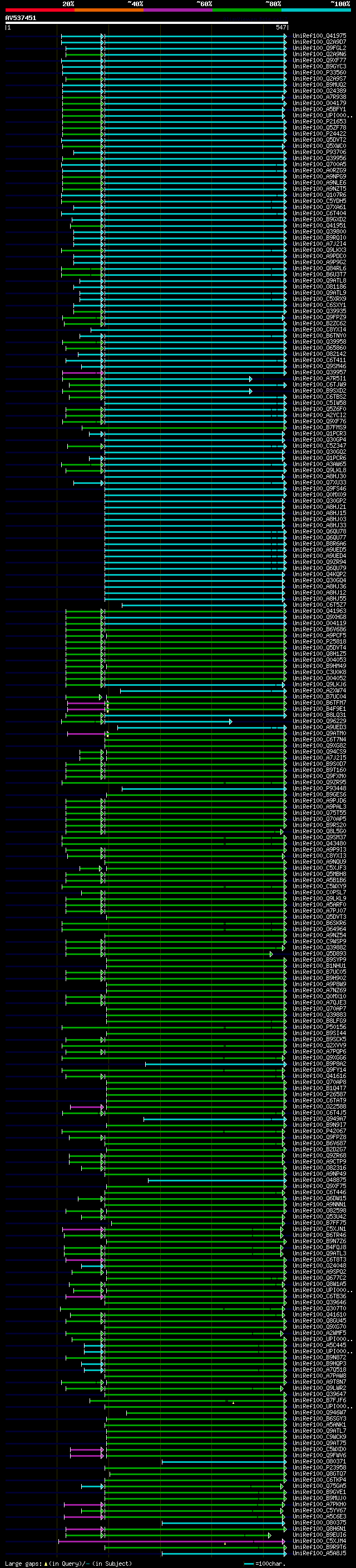Select the UniRef100_B9R9T6 label
Viewport: 356px width, 1568px height.
tap(319, 1547)
